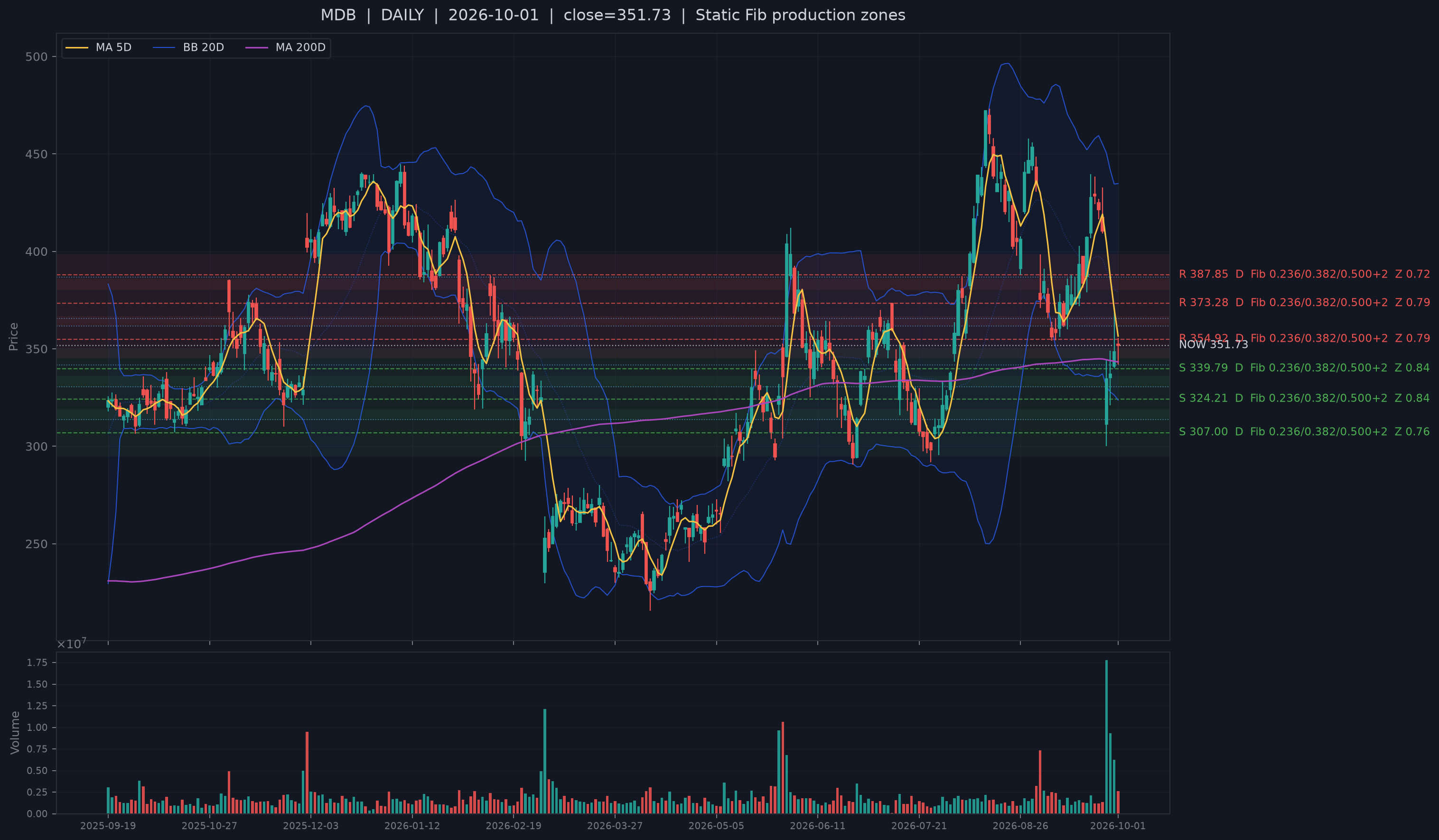The height and width of the screenshot is (840, 1439).
Task: Click the R 373.28 resistance label
Action: pos(1304,303)
